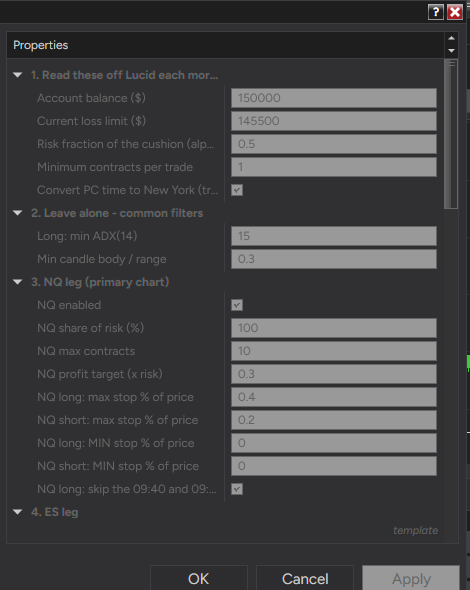Select the 'Long: min ADX(14)' label

click(x=87, y=236)
